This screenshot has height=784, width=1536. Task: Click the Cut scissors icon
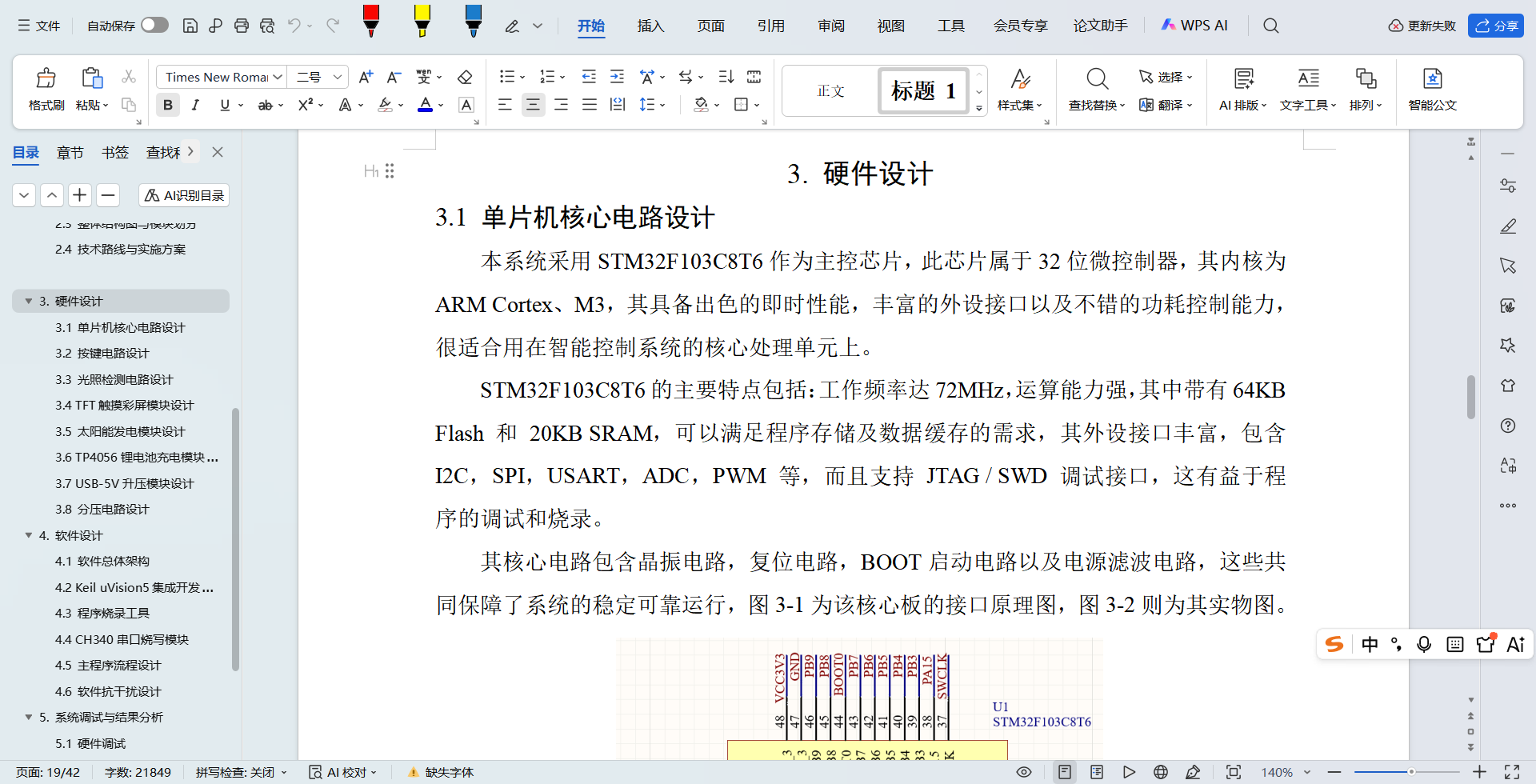(x=128, y=77)
